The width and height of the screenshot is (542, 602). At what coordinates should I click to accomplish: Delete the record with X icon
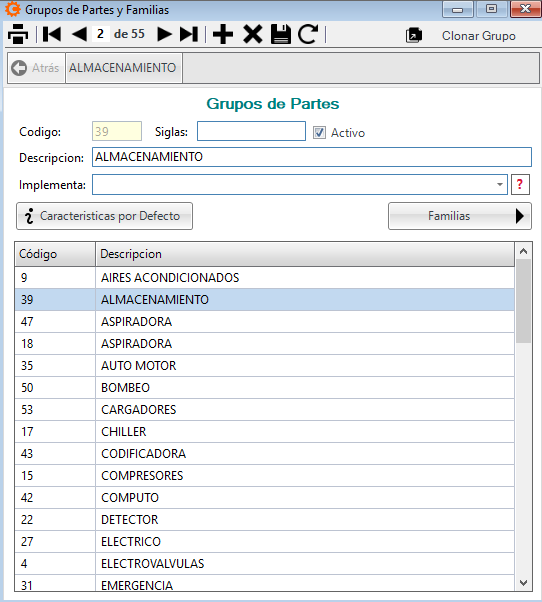(x=253, y=34)
